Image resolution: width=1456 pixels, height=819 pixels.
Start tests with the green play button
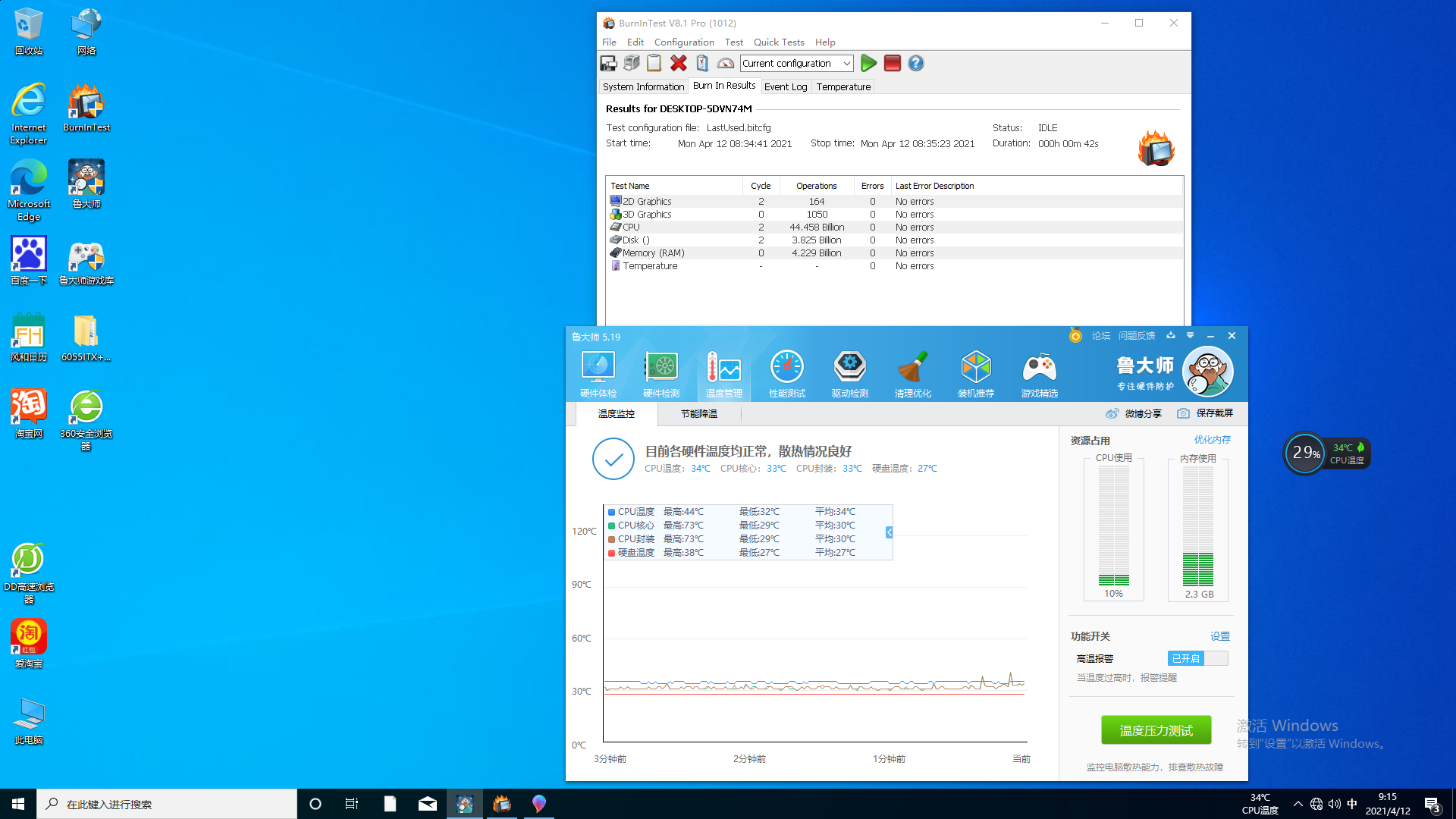[x=869, y=64]
